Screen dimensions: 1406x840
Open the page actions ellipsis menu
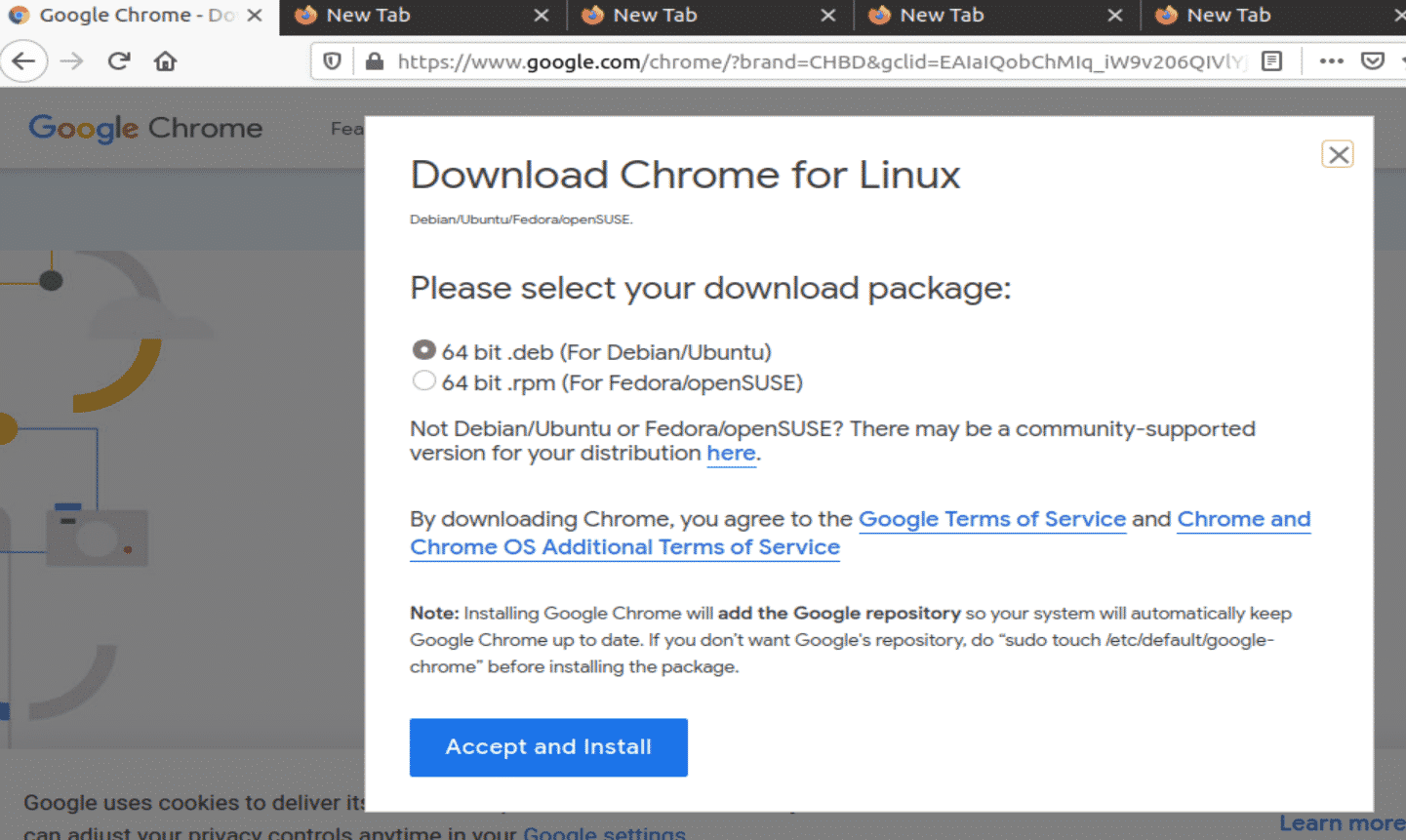point(1331,61)
